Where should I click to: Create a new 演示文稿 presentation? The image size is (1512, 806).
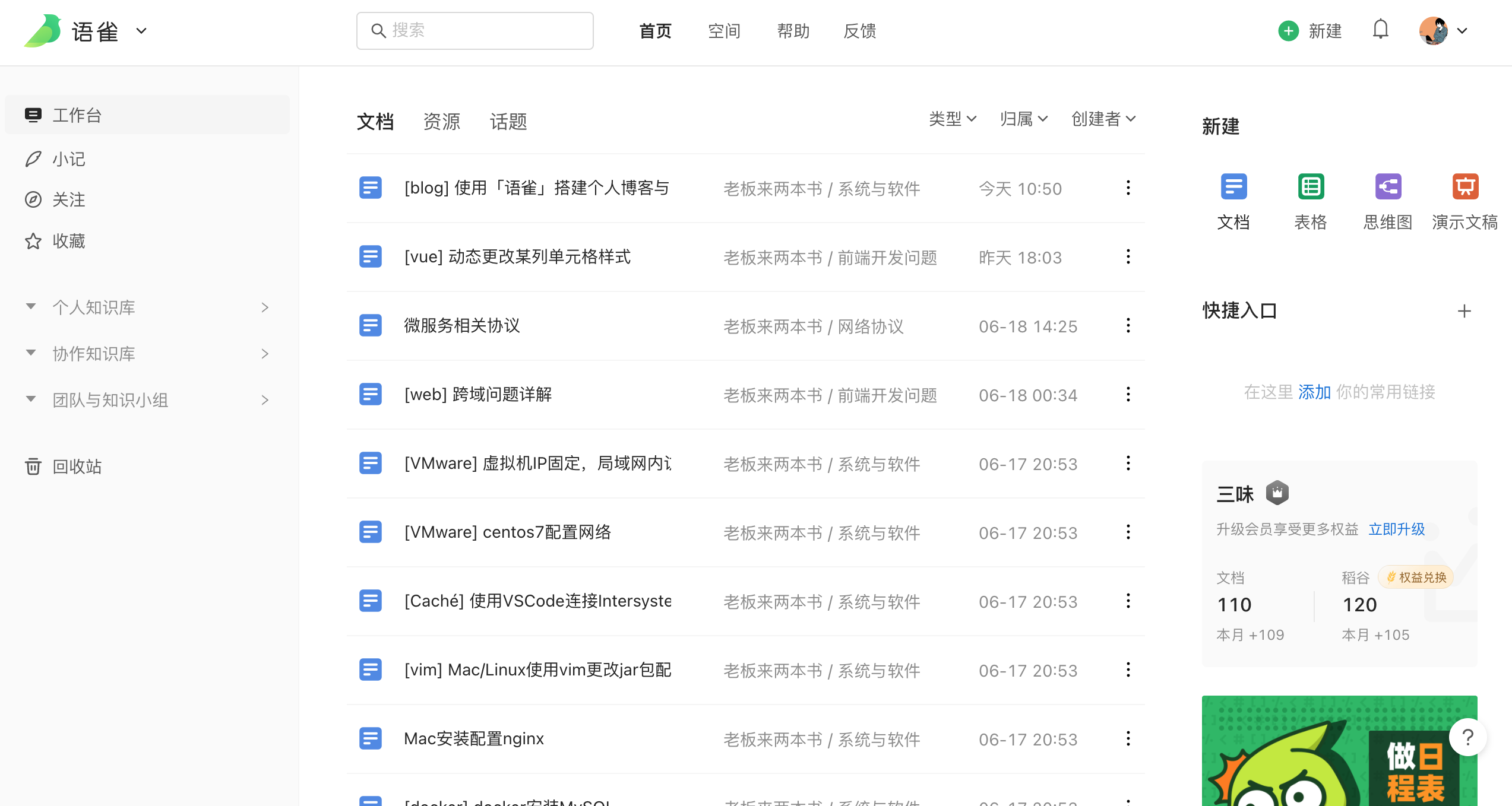coord(1464,188)
